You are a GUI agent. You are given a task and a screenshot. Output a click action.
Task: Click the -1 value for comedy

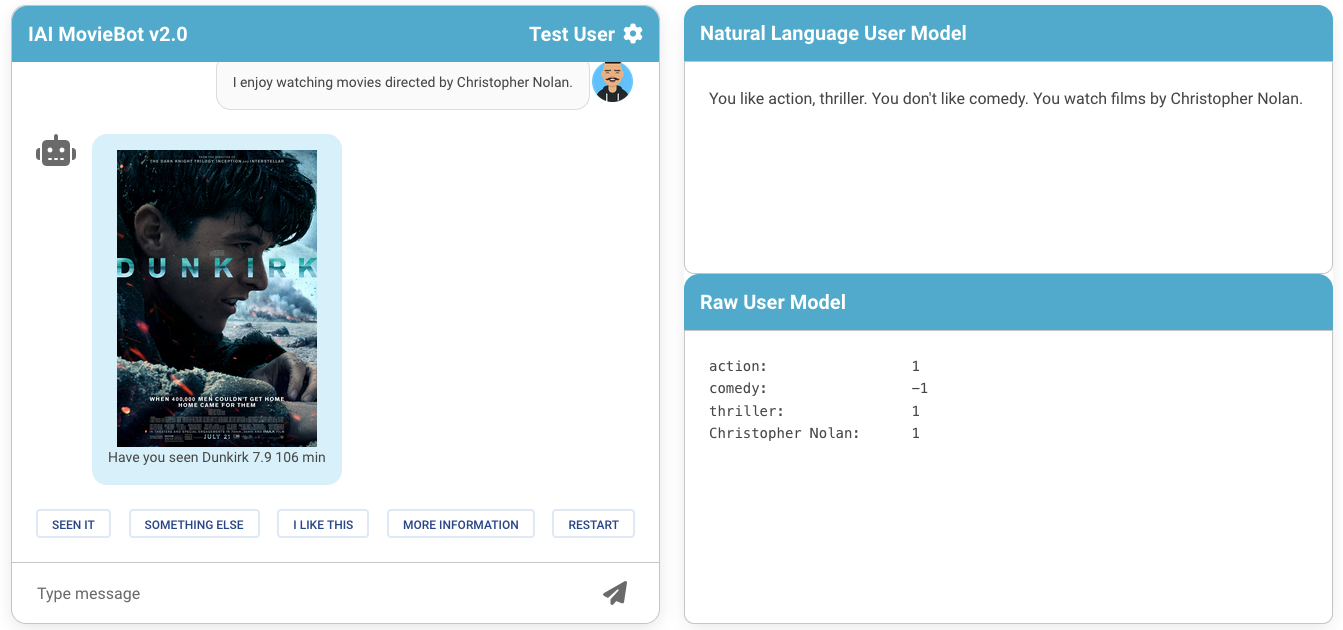pyautogui.click(x=920, y=388)
